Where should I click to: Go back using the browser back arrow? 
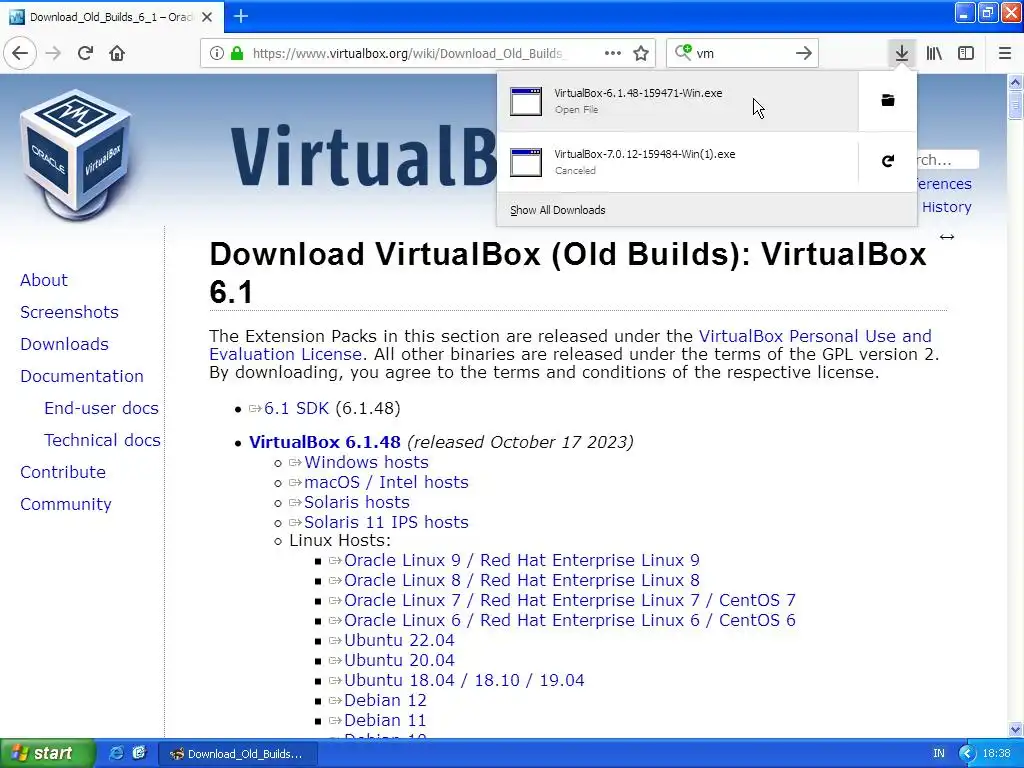pos(20,53)
